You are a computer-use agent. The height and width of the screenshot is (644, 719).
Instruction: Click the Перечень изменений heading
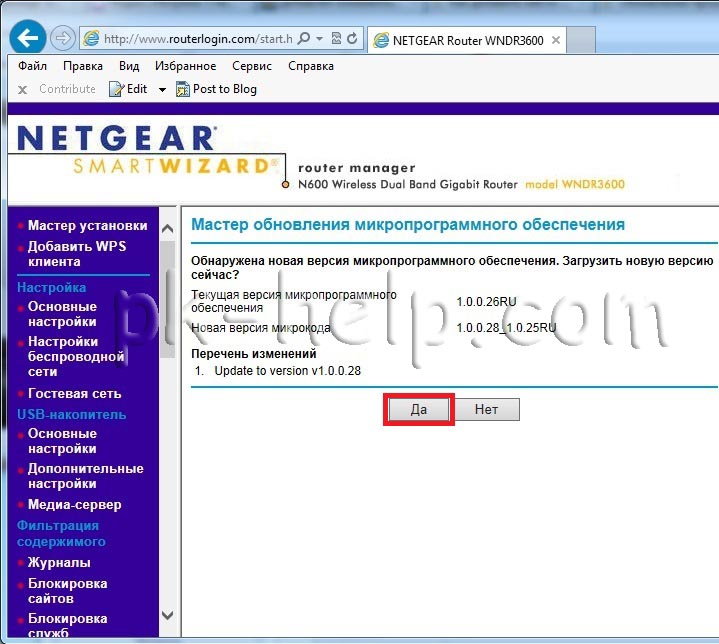click(x=254, y=354)
